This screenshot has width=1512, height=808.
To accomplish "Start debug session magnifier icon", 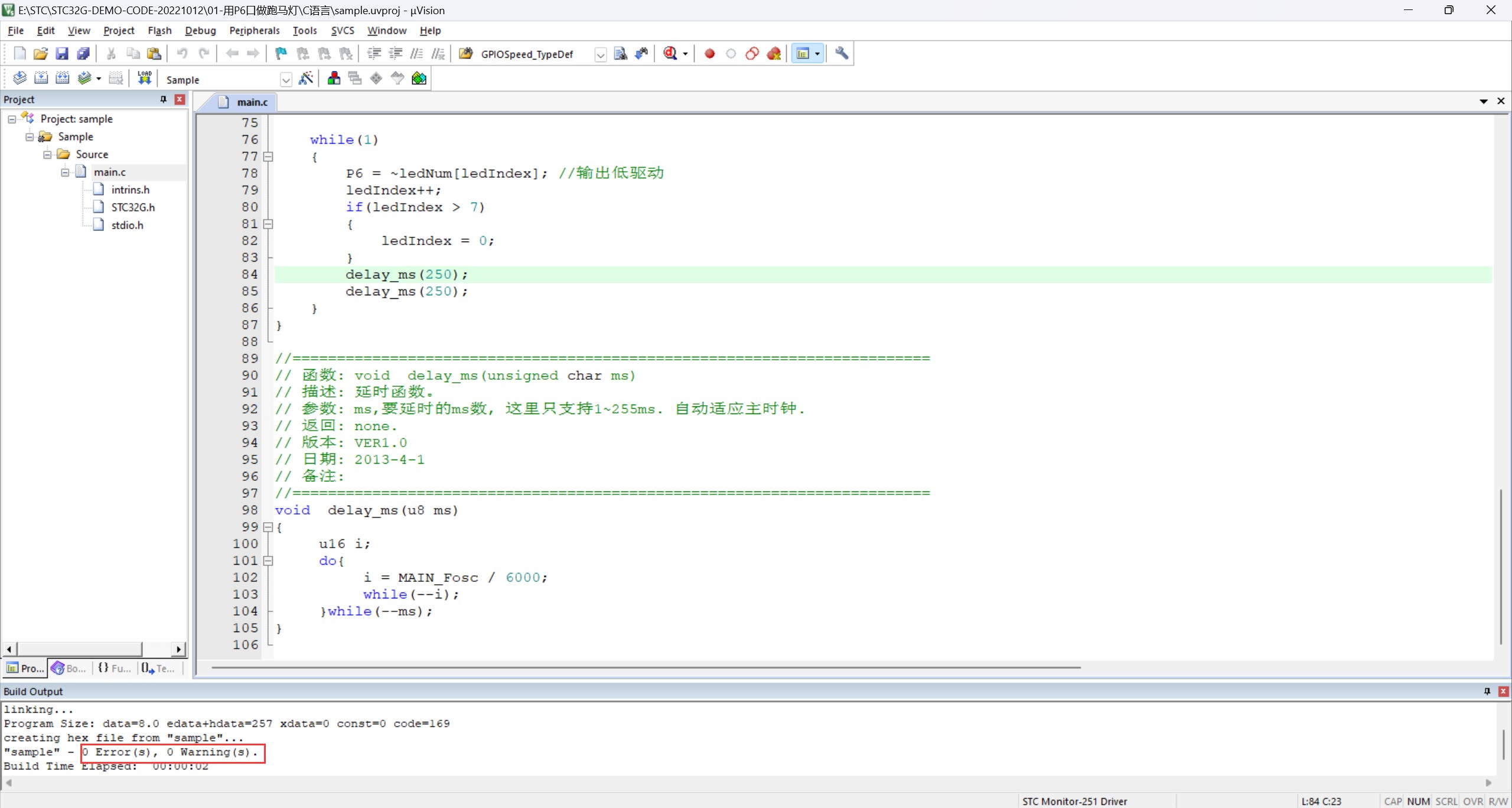I will click(670, 54).
